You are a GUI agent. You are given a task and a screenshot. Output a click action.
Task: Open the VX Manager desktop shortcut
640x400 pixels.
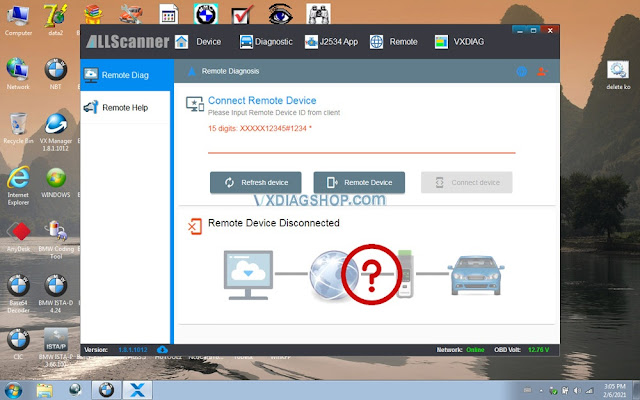56,132
